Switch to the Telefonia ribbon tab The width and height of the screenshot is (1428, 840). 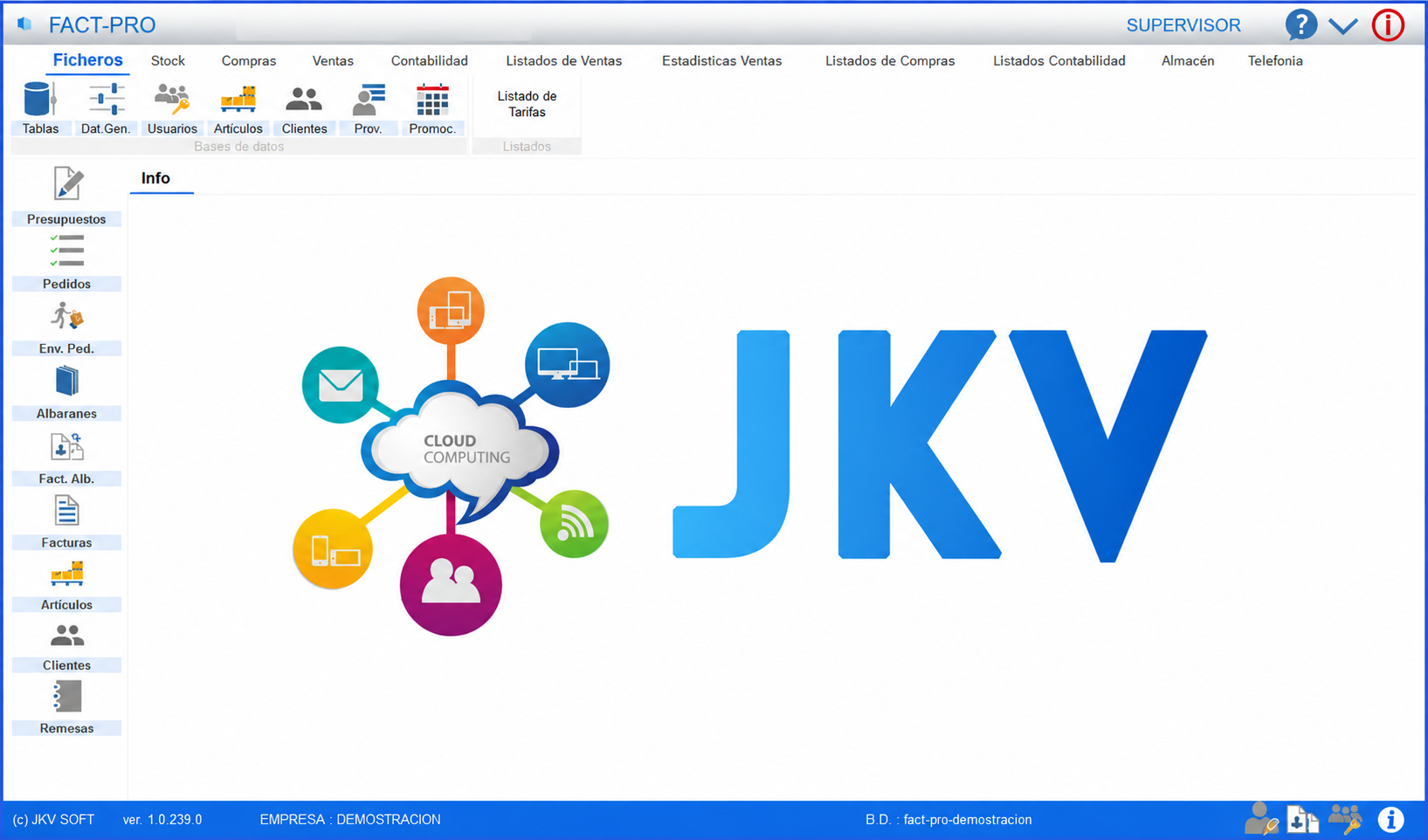(1275, 60)
